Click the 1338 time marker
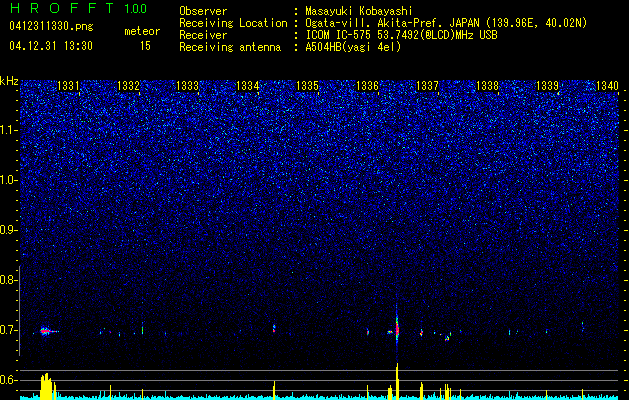Viewport: 629px width, 400px height. [487, 85]
